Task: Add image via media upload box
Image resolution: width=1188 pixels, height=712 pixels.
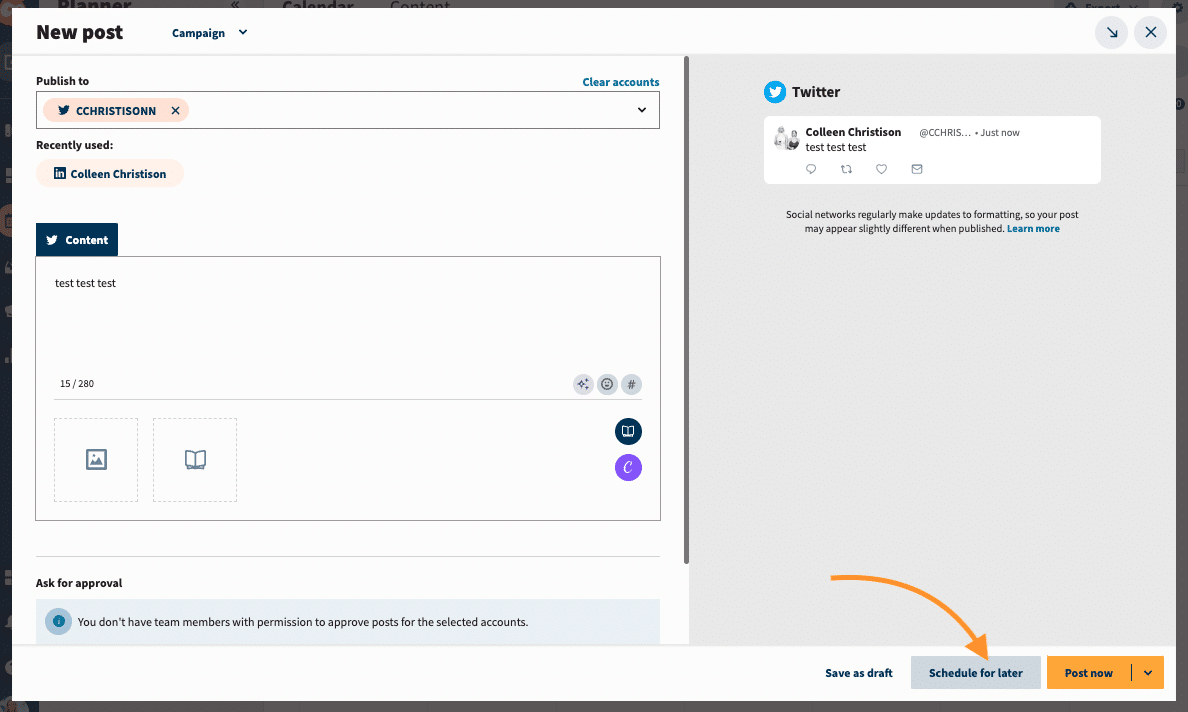Action: click(96, 460)
